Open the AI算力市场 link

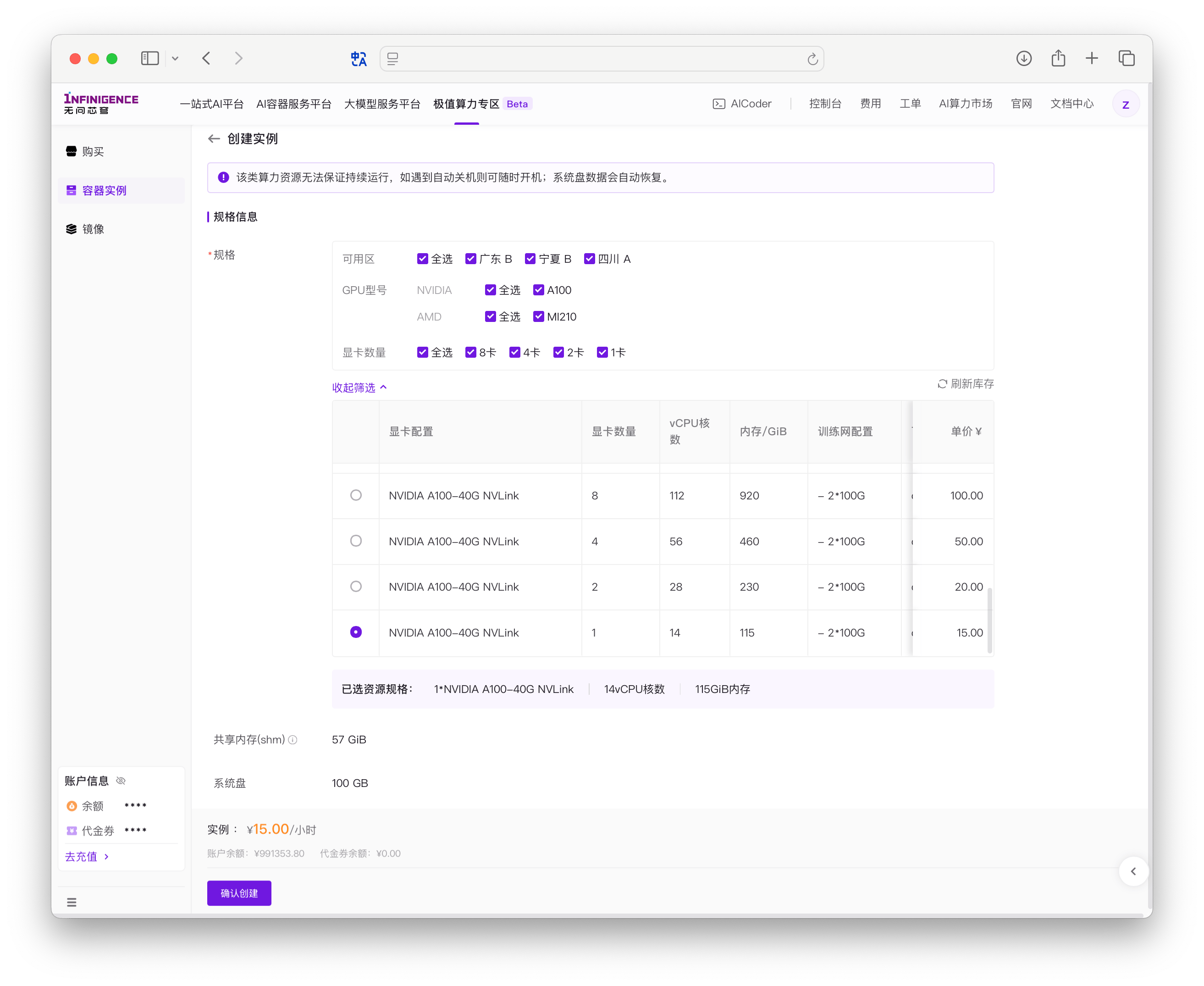[966, 104]
